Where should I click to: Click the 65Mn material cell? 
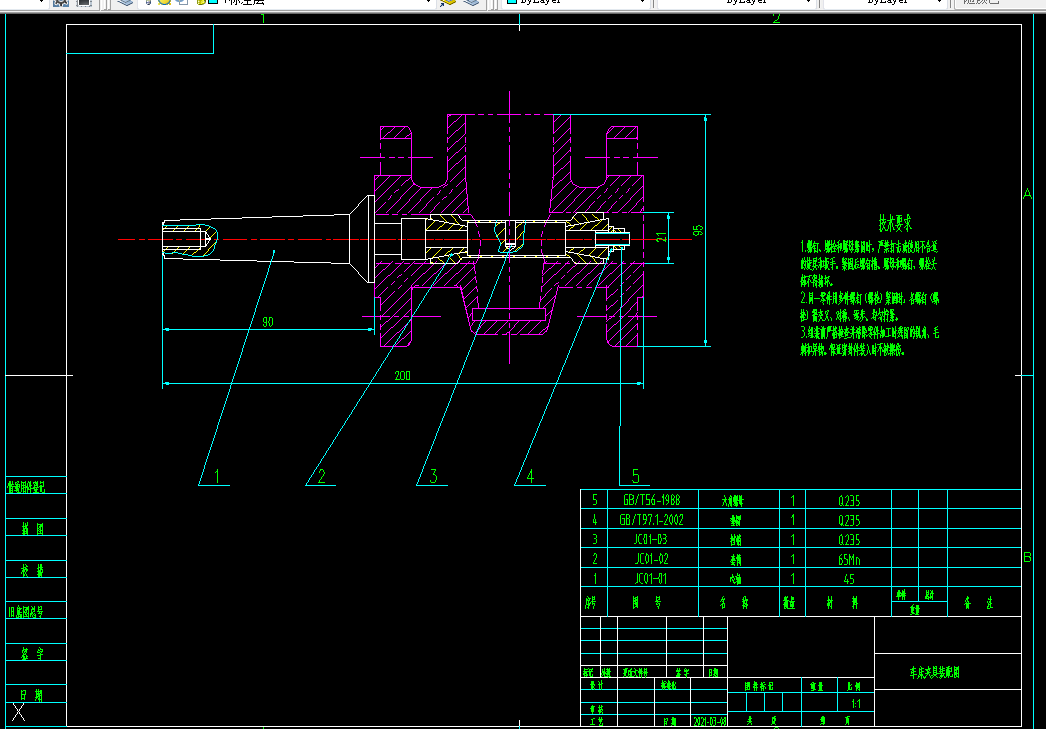(x=849, y=560)
